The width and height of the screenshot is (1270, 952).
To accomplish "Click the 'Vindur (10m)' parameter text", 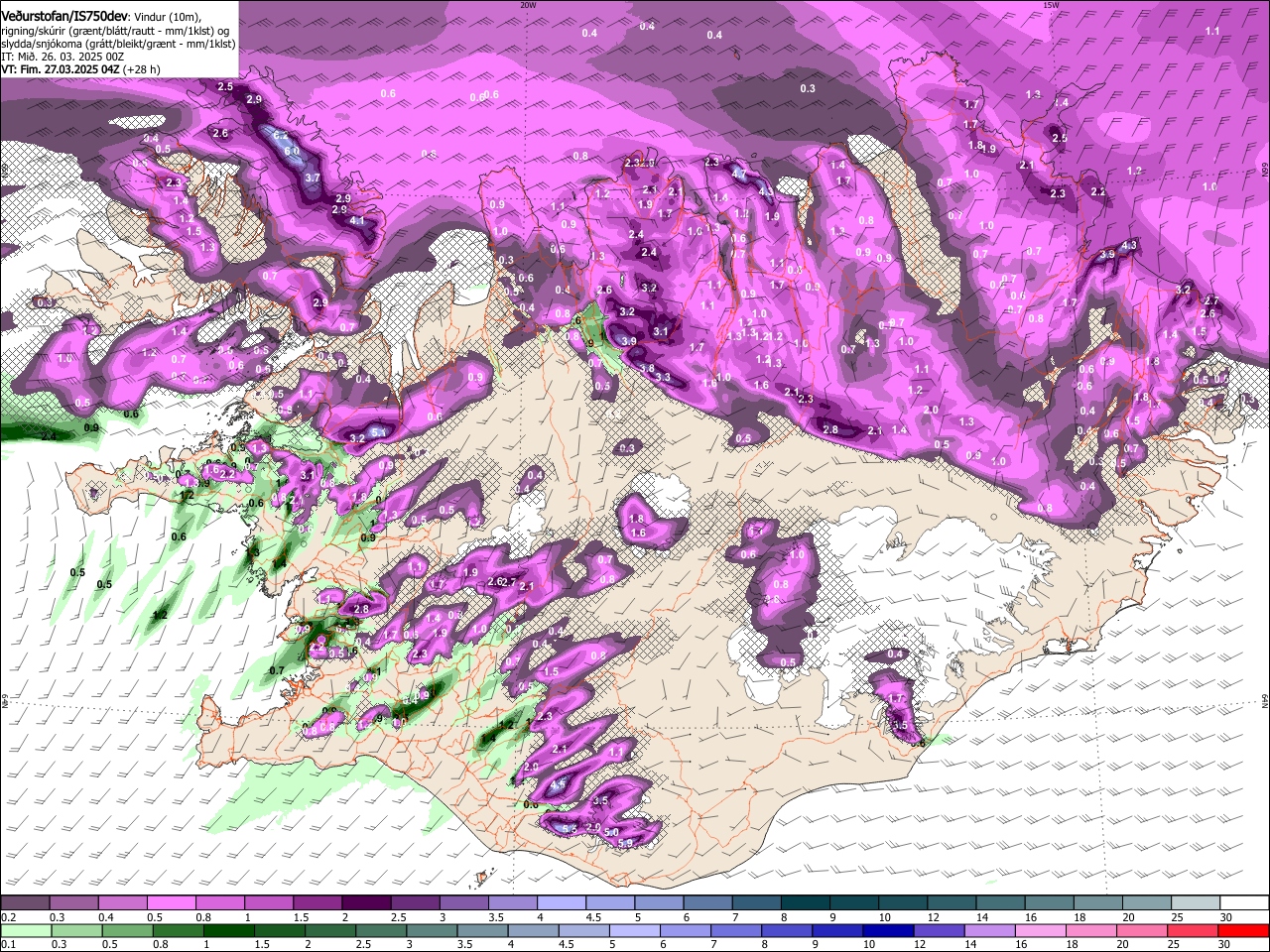I will click(167, 17).
